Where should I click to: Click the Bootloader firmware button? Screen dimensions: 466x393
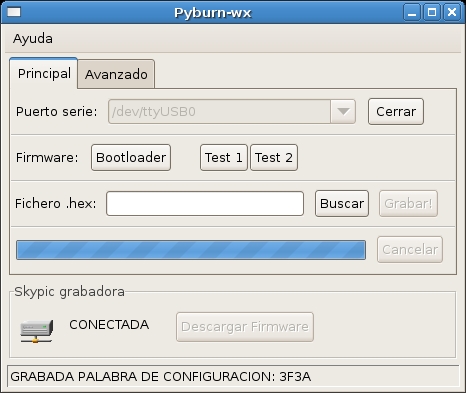131,157
